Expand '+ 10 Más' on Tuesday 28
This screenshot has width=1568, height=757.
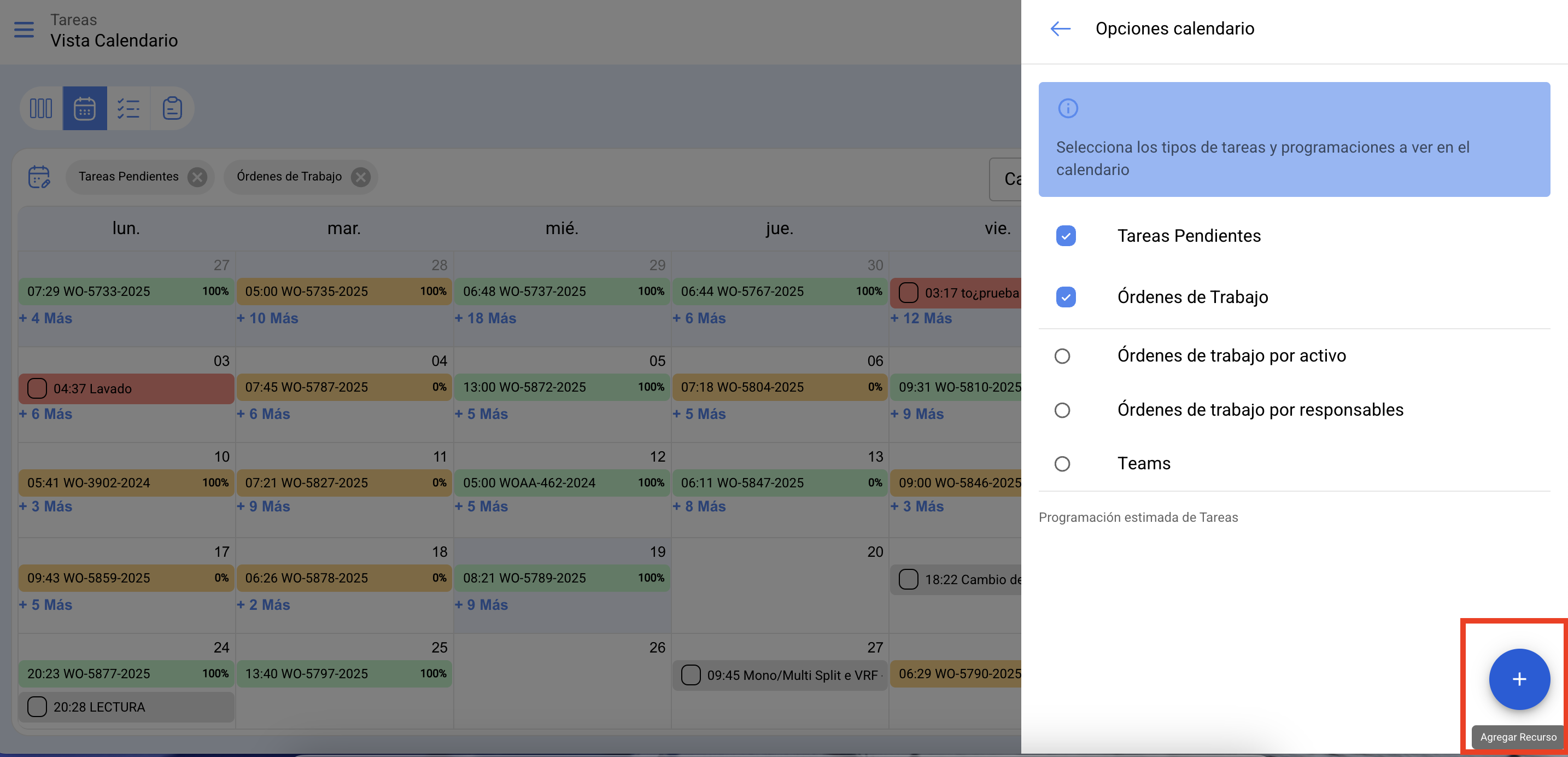click(267, 318)
